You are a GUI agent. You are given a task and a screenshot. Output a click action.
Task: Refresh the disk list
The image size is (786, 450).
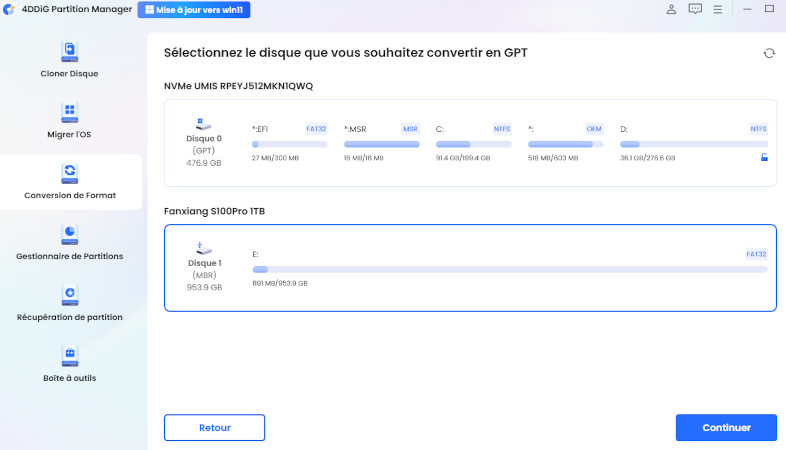coord(768,53)
